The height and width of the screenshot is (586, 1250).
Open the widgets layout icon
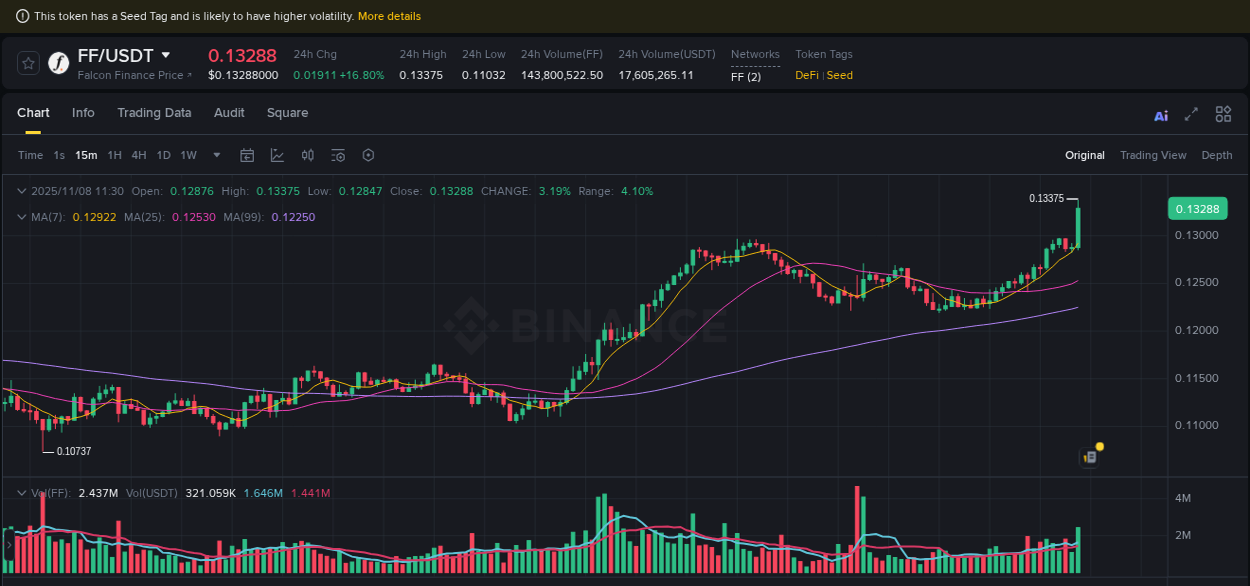coord(1223,114)
